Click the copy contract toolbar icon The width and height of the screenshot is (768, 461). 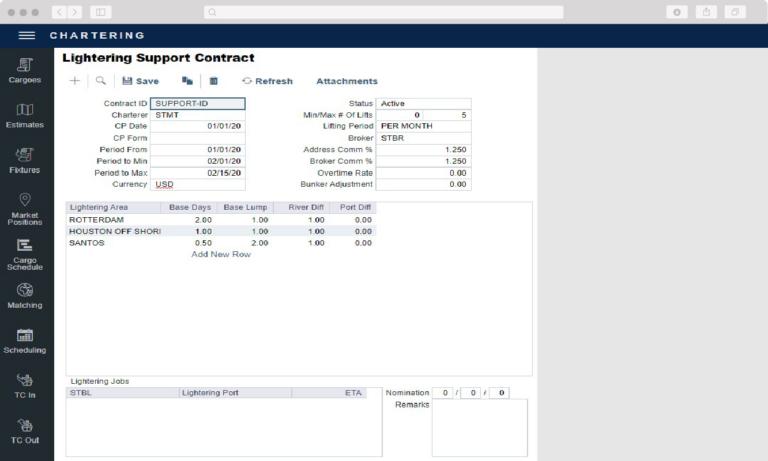pos(187,81)
